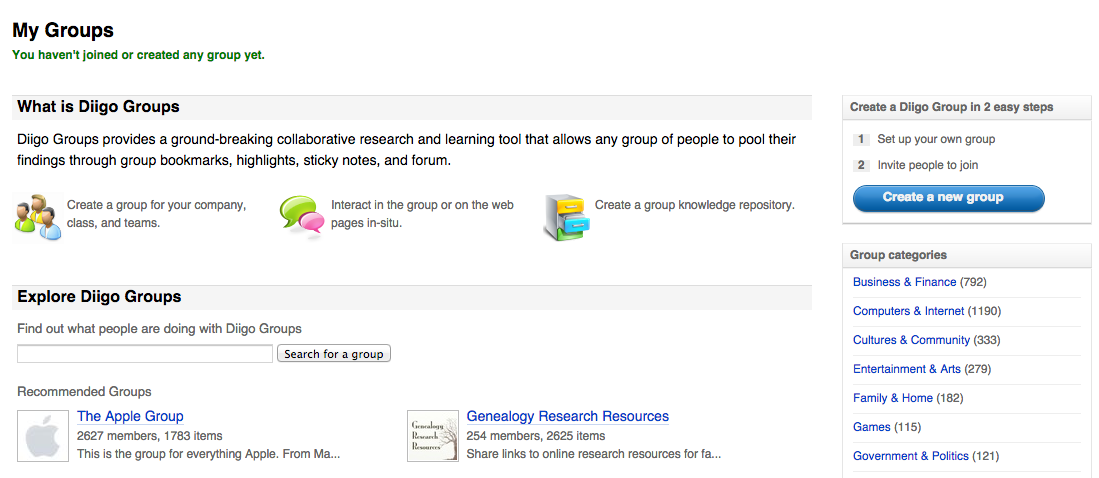Open Genealogy Research Resources logo thumbnail
The image size is (1099, 478).
point(432,436)
